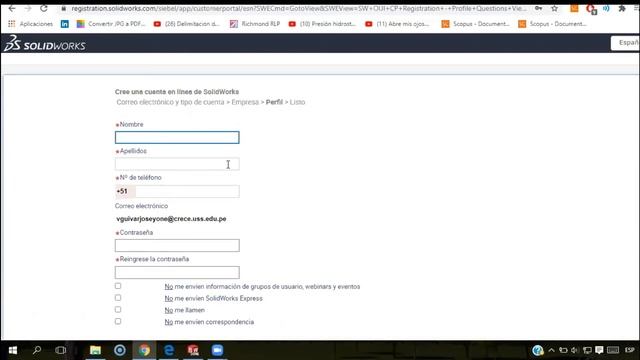This screenshot has width=640, height=360.
Task: Click the Apellidos input field
Action: [177, 164]
